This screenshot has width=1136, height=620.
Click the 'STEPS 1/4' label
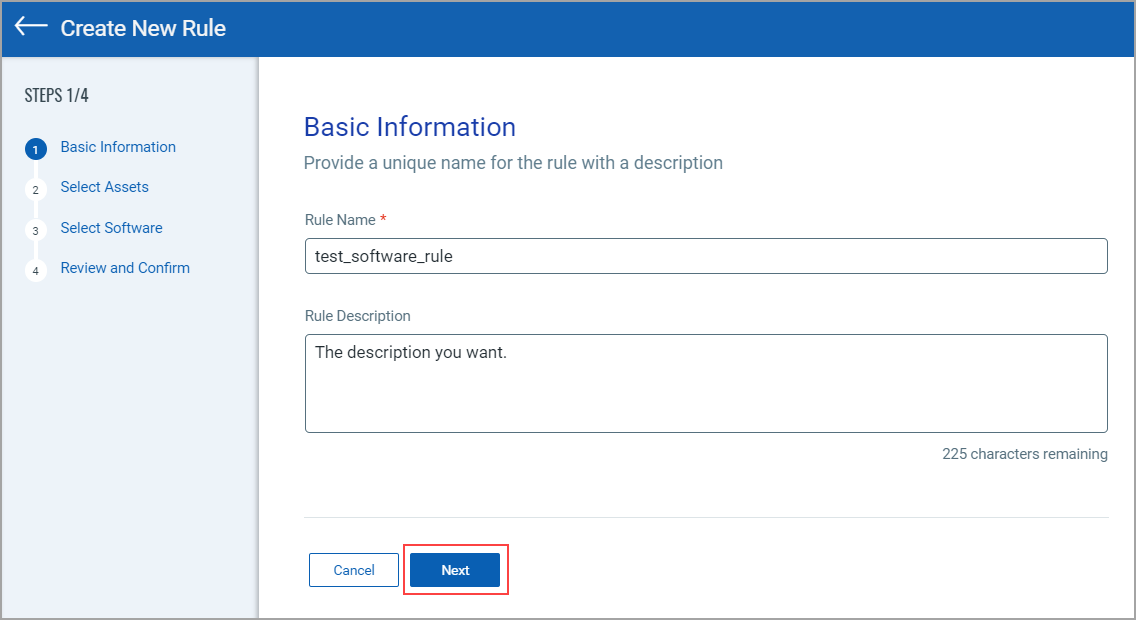[57, 95]
